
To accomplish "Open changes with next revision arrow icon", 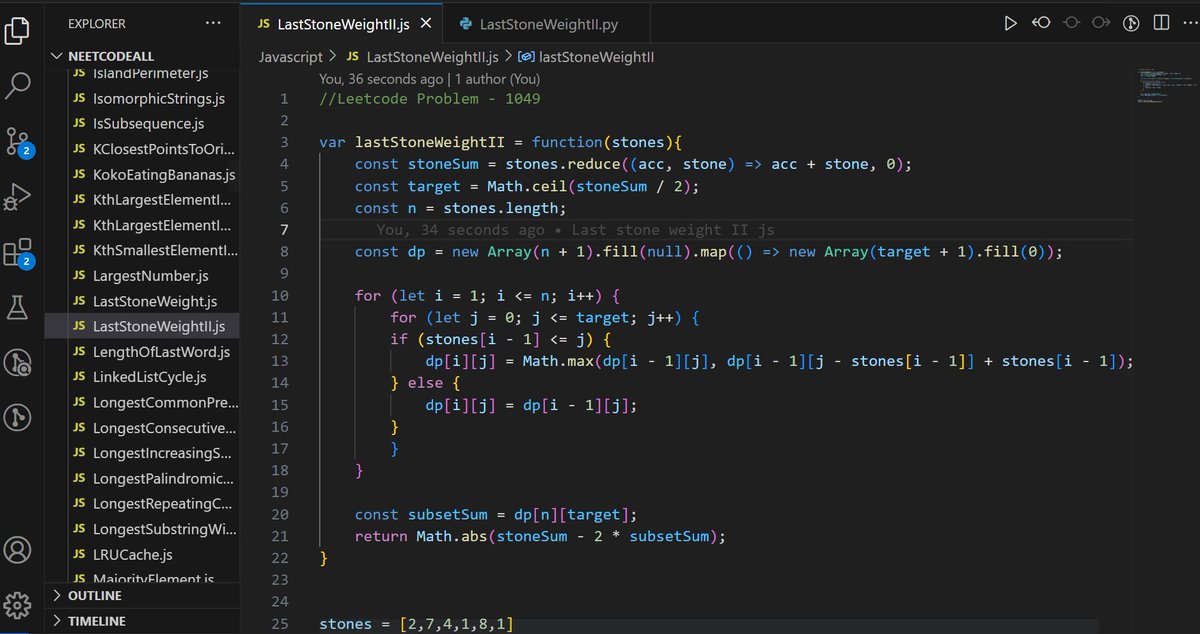I will [x=1101, y=23].
